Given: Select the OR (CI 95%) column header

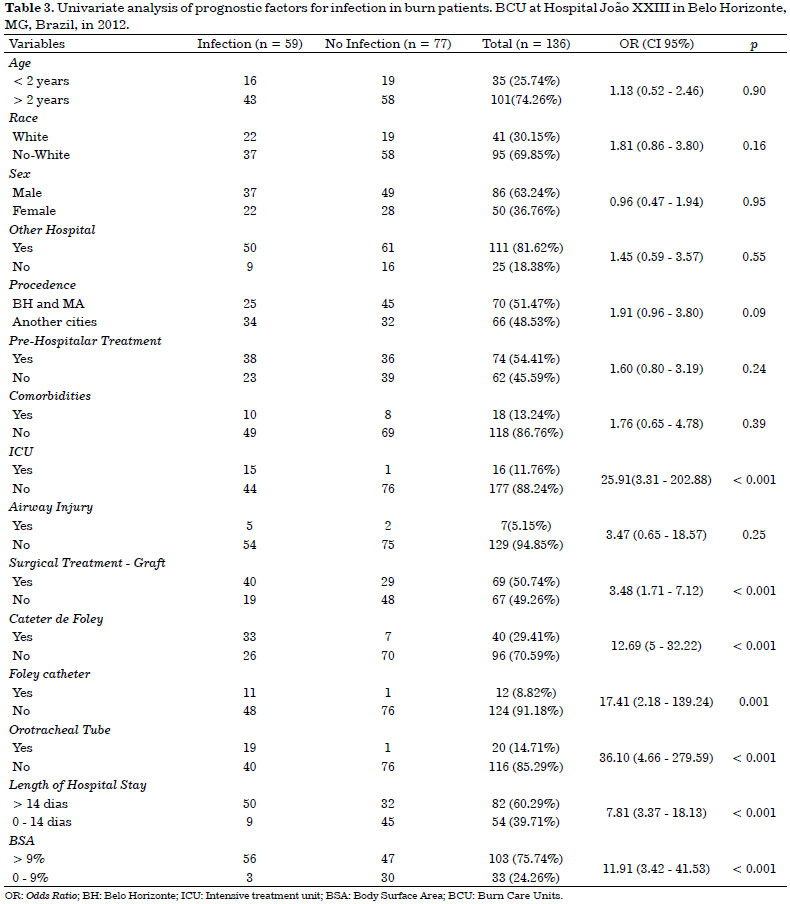Looking at the screenshot, I should click(656, 44).
